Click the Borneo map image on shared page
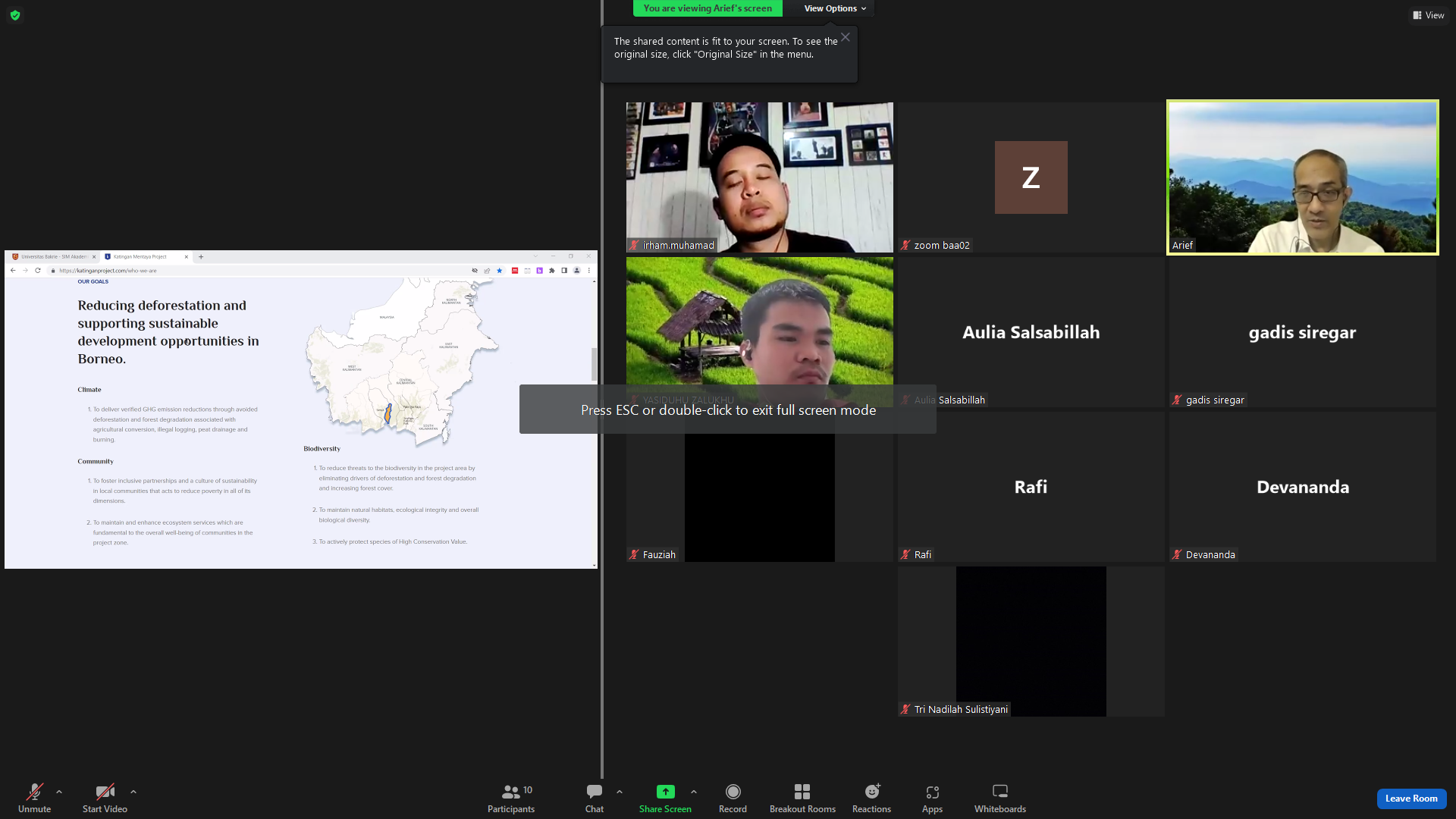 click(x=403, y=361)
